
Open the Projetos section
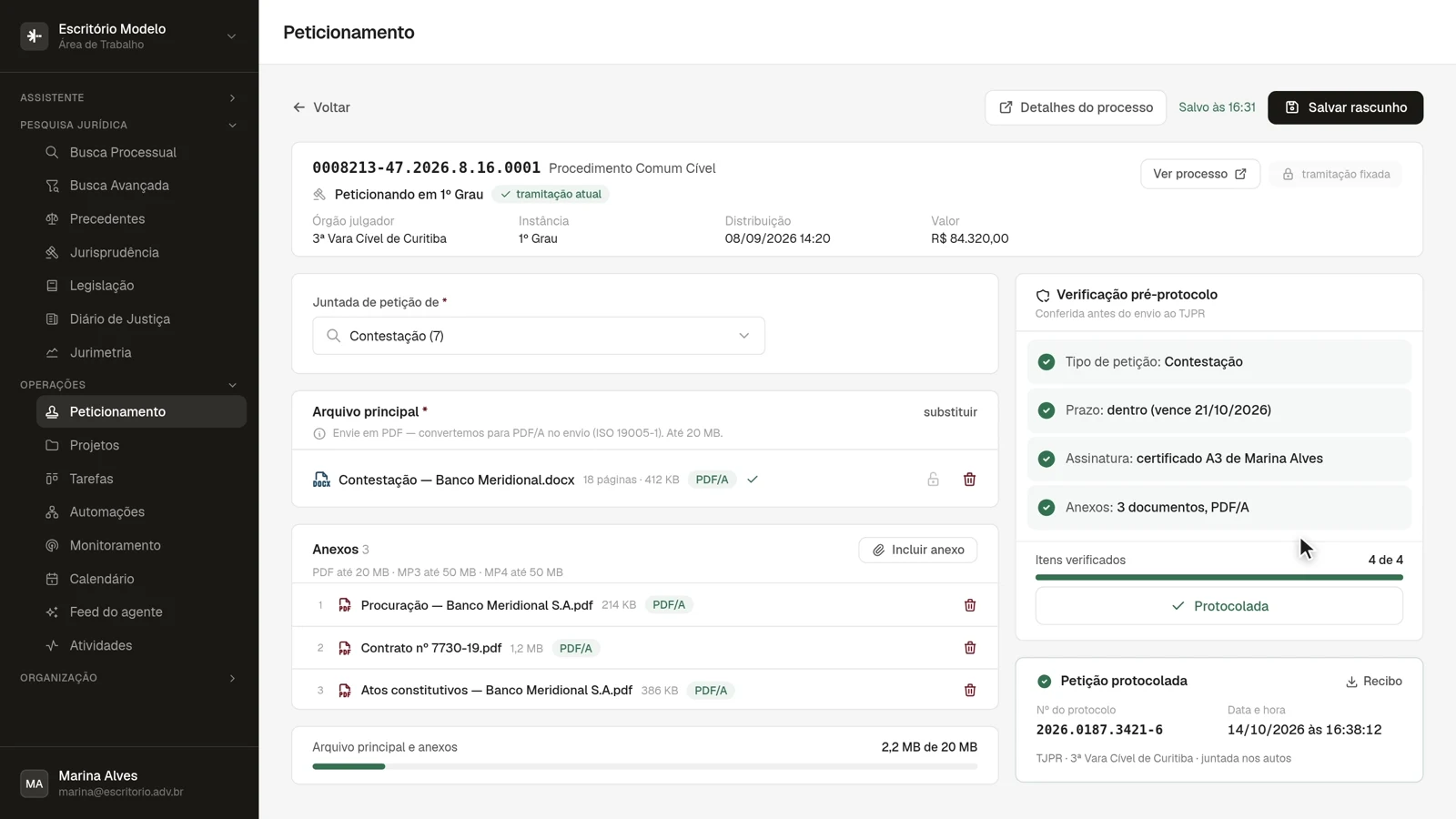pyautogui.click(x=141, y=445)
